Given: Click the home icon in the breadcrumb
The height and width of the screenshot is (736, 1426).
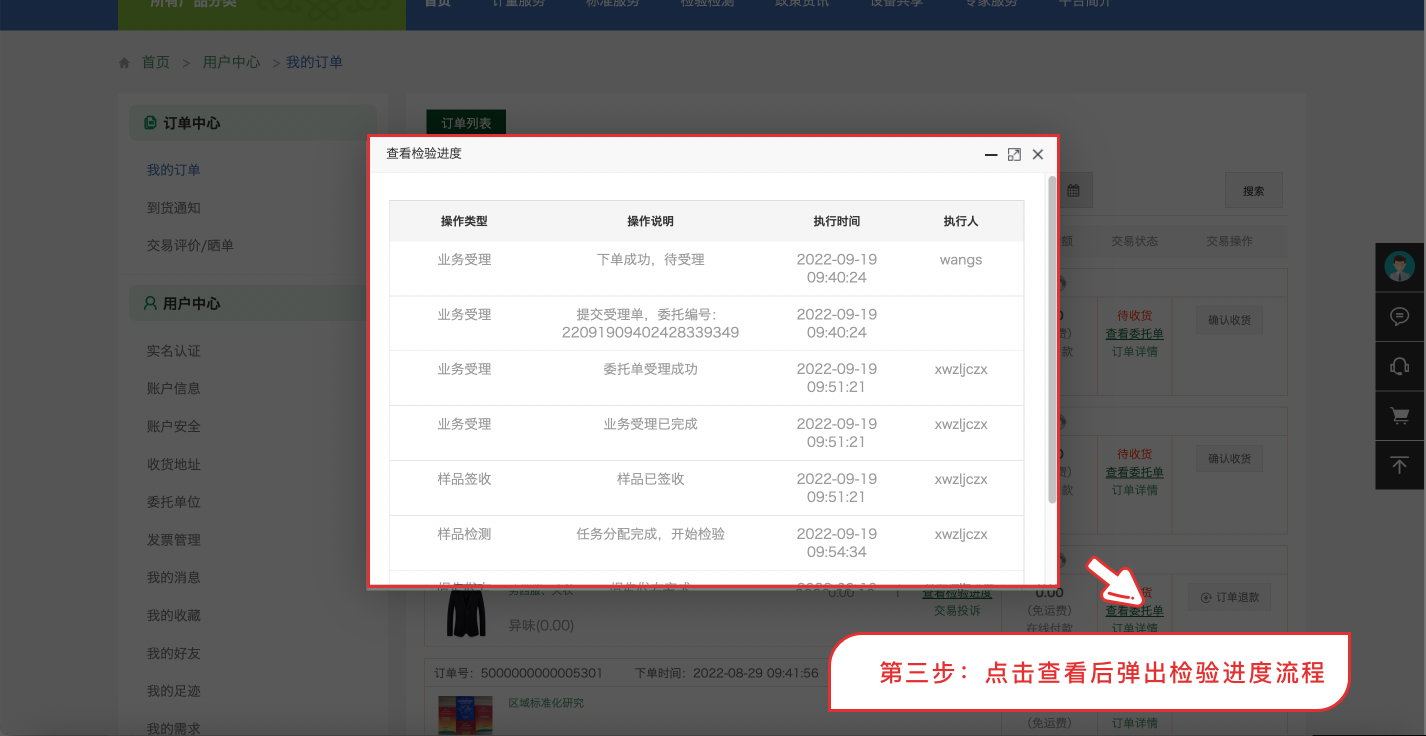Looking at the screenshot, I should point(124,62).
